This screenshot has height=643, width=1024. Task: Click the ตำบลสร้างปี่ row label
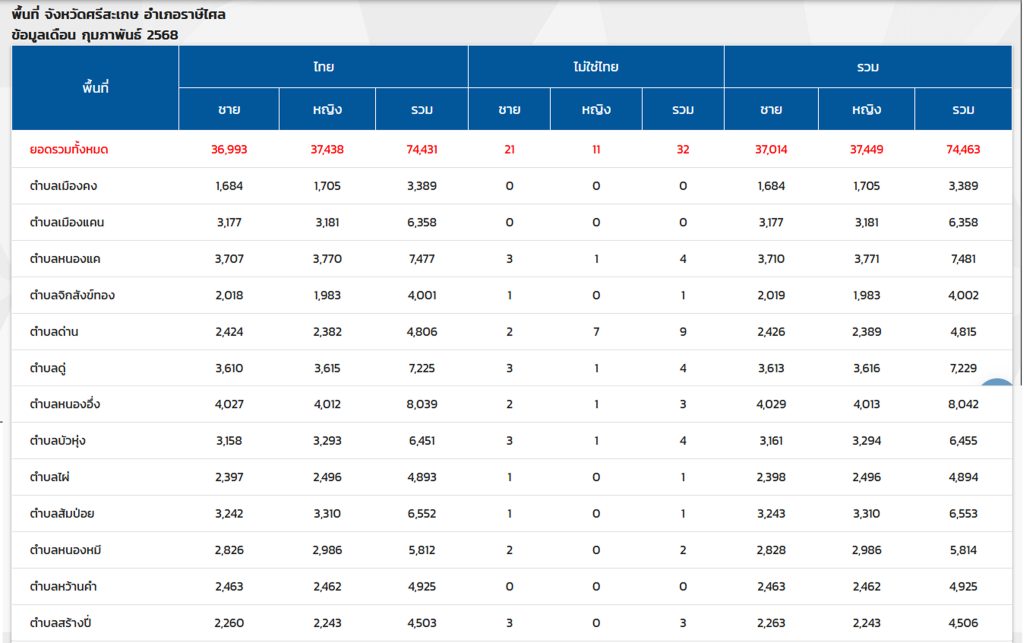pyautogui.click(x=62, y=623)
